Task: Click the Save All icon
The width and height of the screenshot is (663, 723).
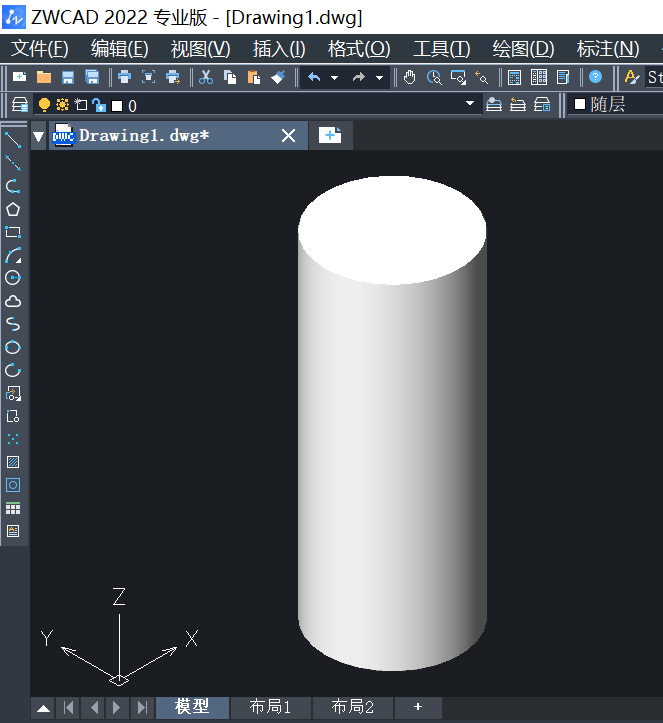Action: [92, 77]
